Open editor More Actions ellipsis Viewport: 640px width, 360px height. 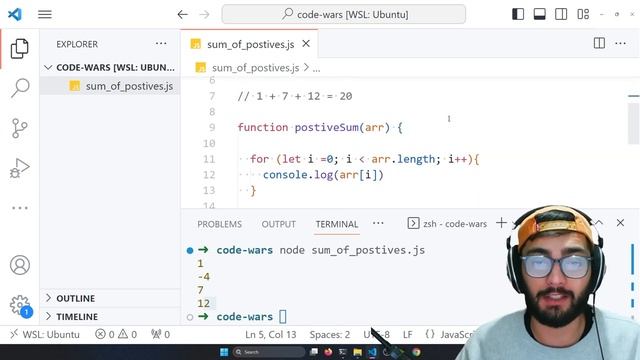[620, 43]
